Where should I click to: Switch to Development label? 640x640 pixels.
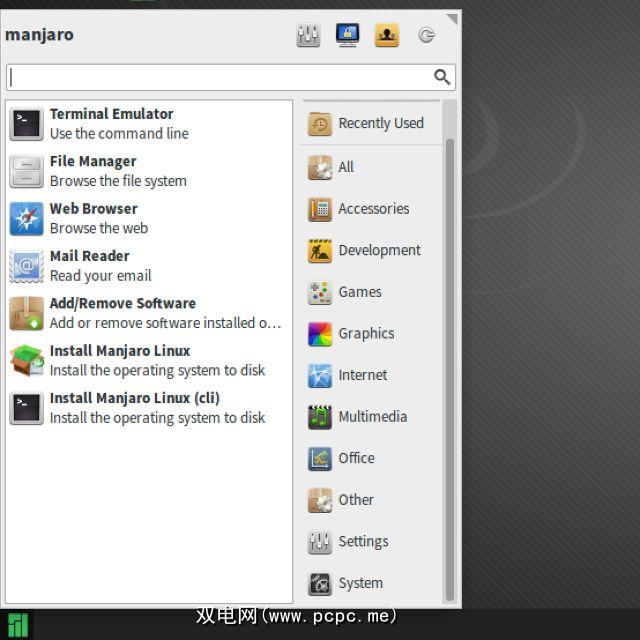tap(380, 251)
